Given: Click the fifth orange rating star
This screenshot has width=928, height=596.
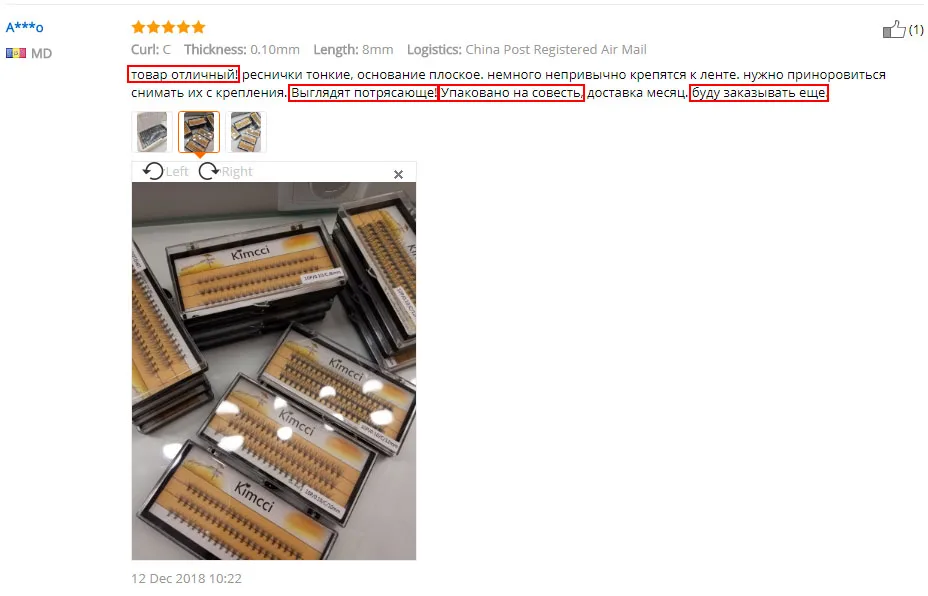Looking at the screenshot, I should 198,27.
